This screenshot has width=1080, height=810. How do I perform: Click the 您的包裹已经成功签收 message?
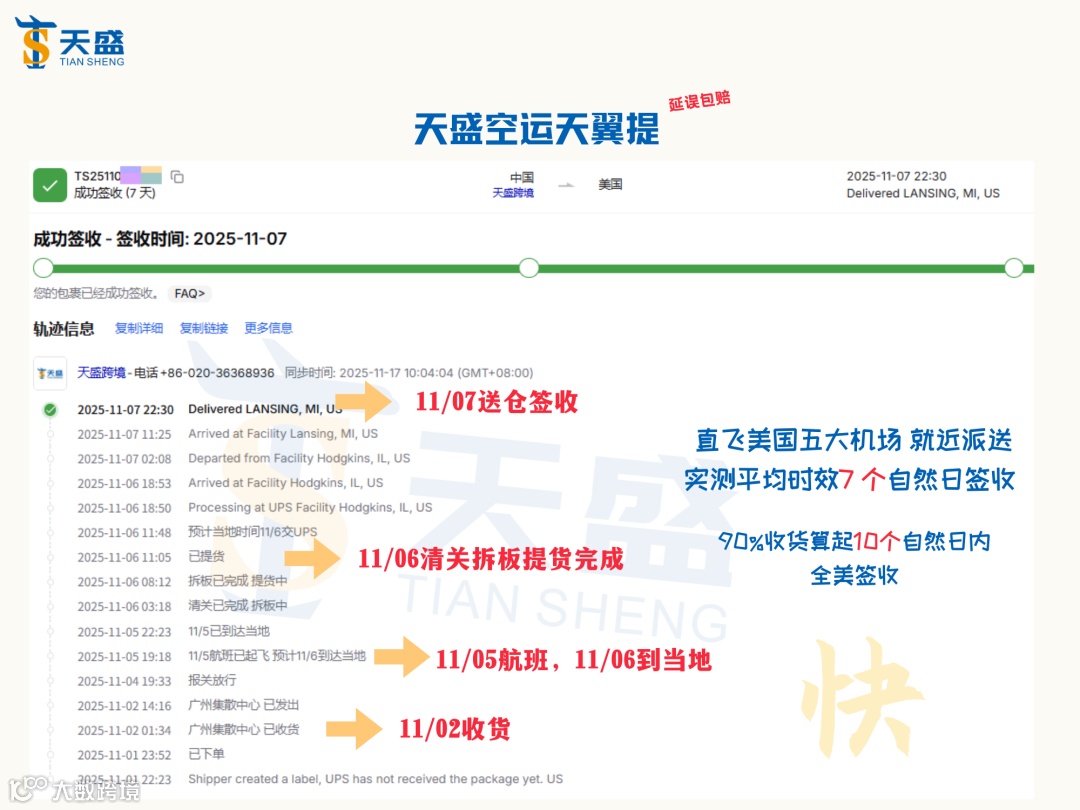[96, 293]
